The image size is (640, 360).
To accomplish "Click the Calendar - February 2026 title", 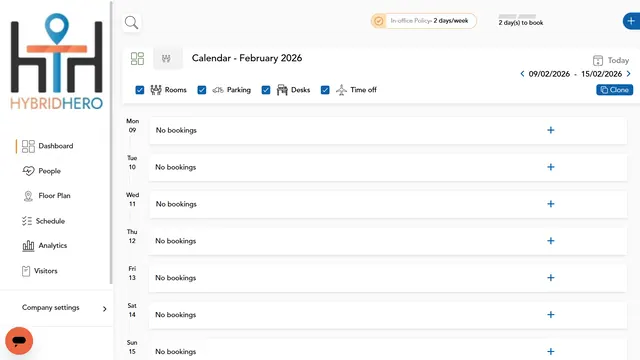I will tap(247, 58).
